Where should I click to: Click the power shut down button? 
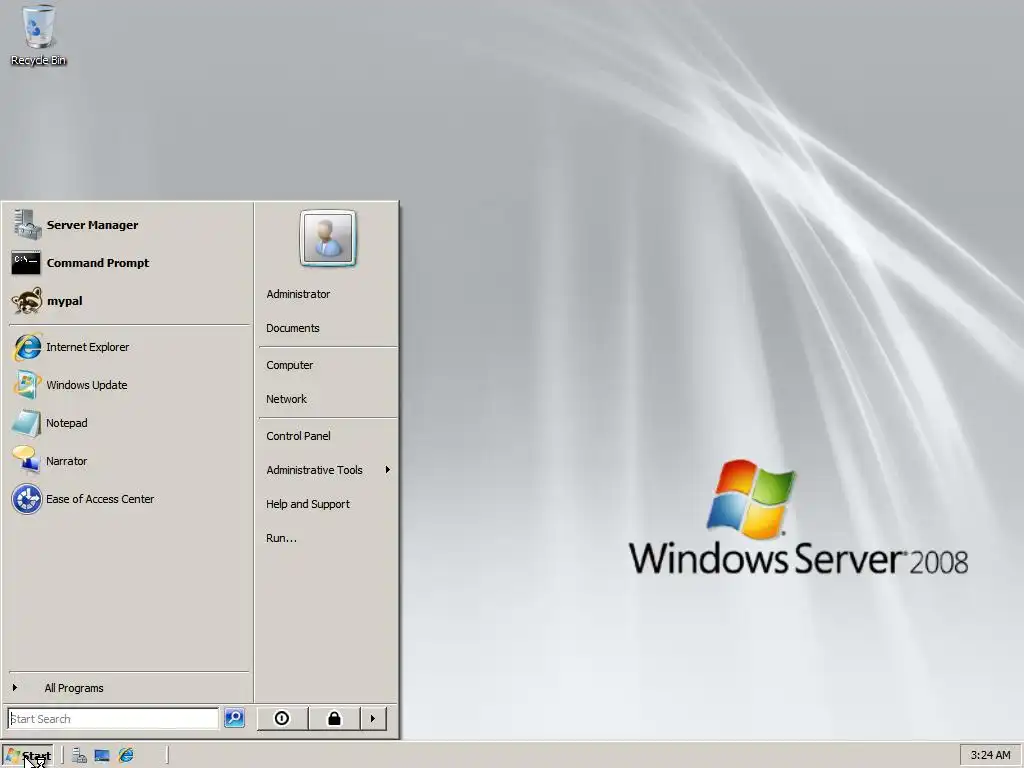(282, 718)
